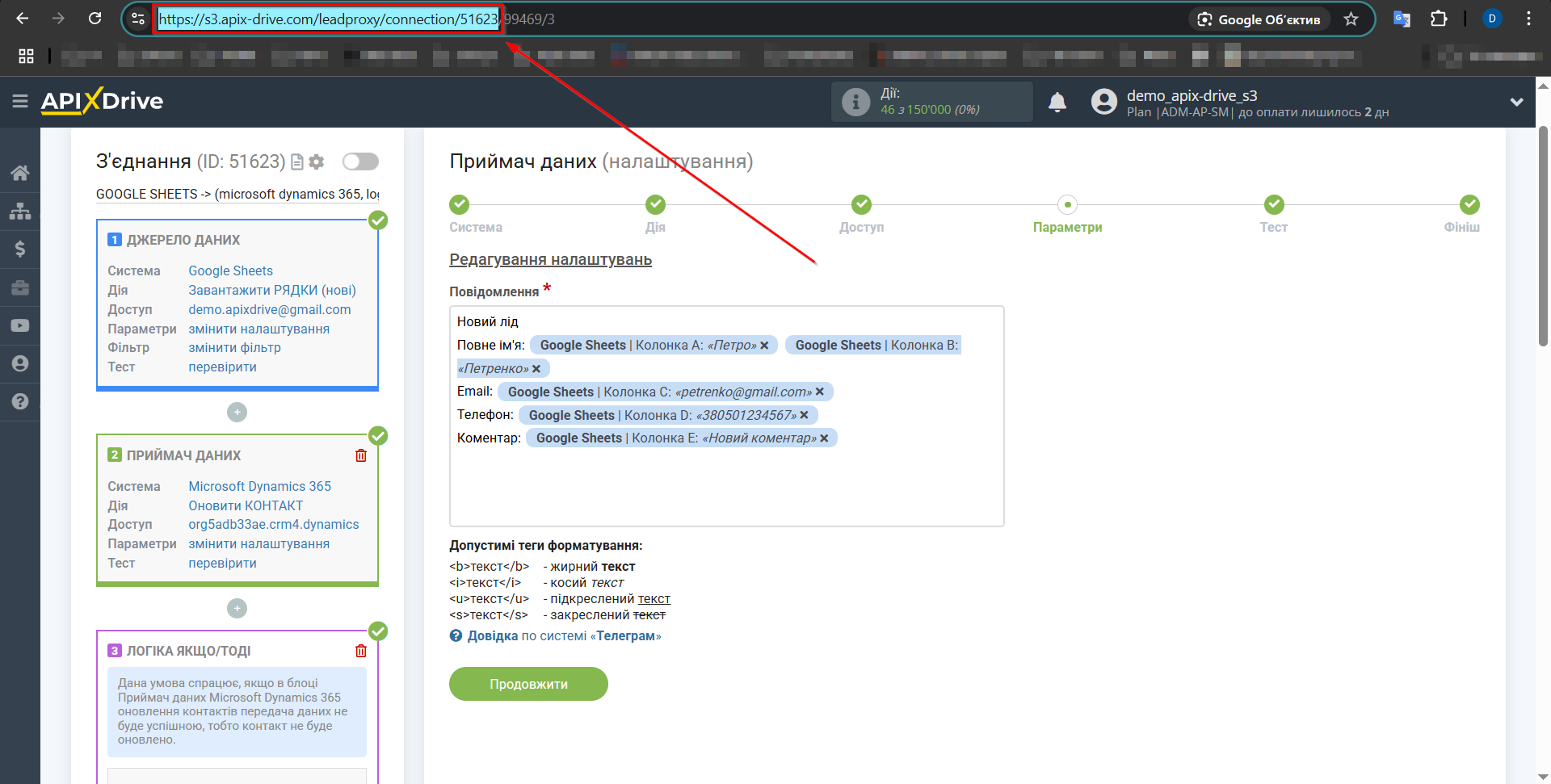Reload the current page

95,19
